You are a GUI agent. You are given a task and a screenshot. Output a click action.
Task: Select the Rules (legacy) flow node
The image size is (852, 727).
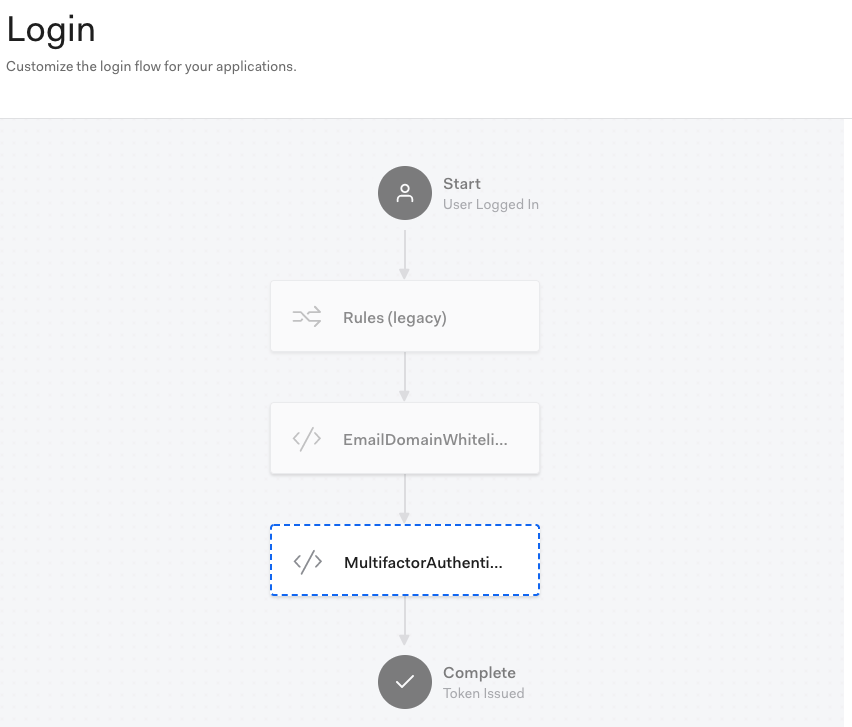tap(404, 315)
